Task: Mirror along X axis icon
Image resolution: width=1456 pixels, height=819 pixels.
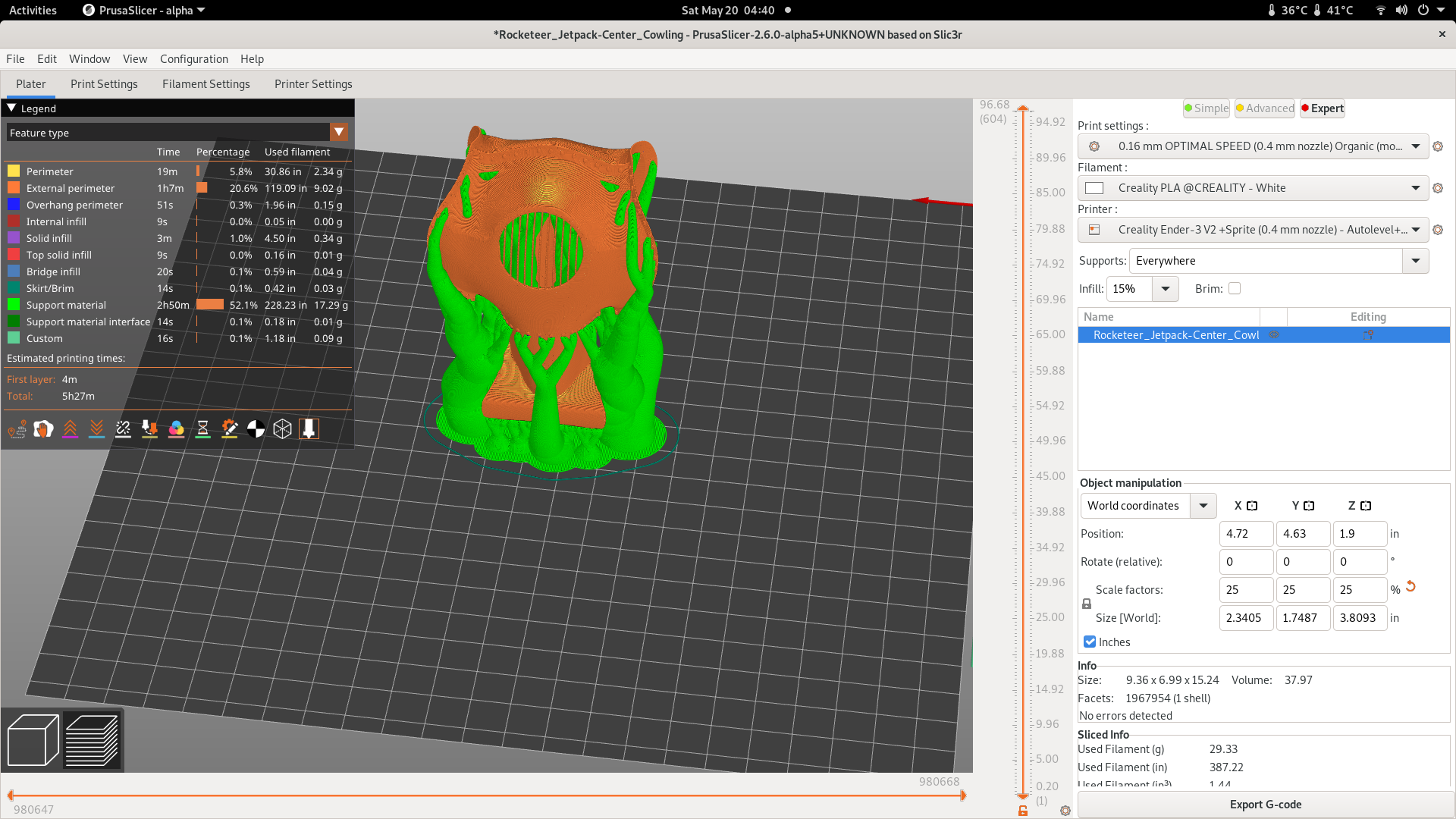Action: 1252,506
